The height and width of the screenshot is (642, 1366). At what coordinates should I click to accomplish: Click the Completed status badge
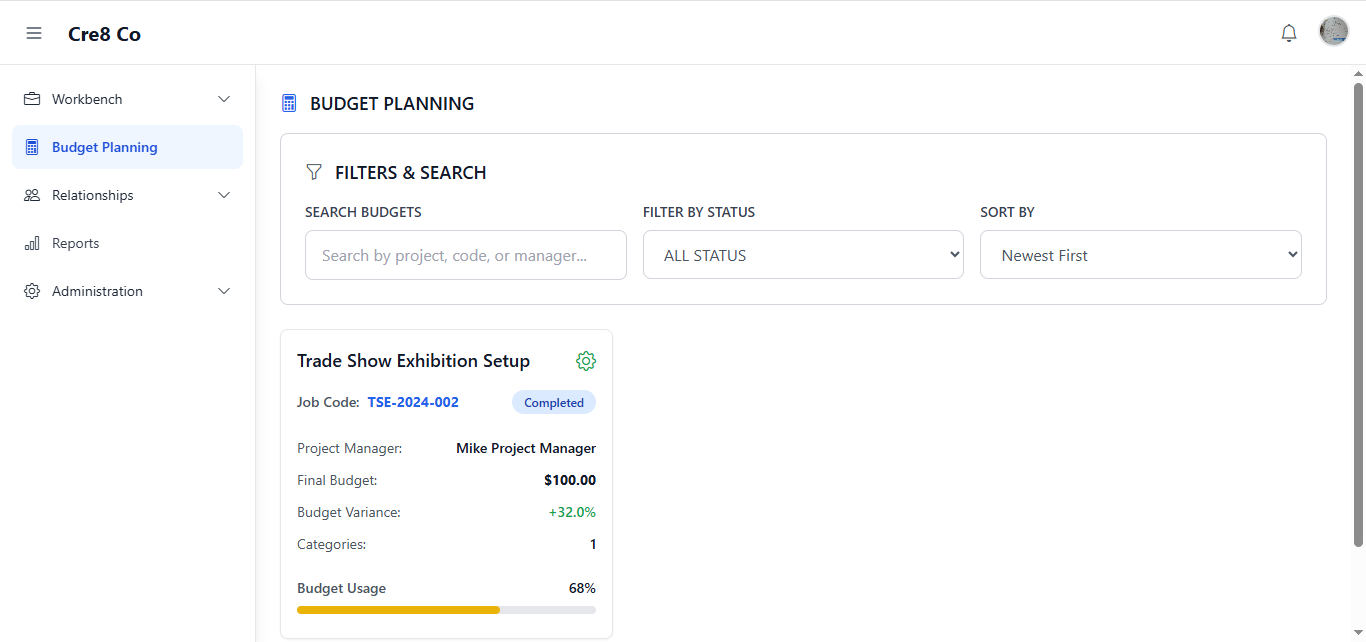click(x=554, y=402)
